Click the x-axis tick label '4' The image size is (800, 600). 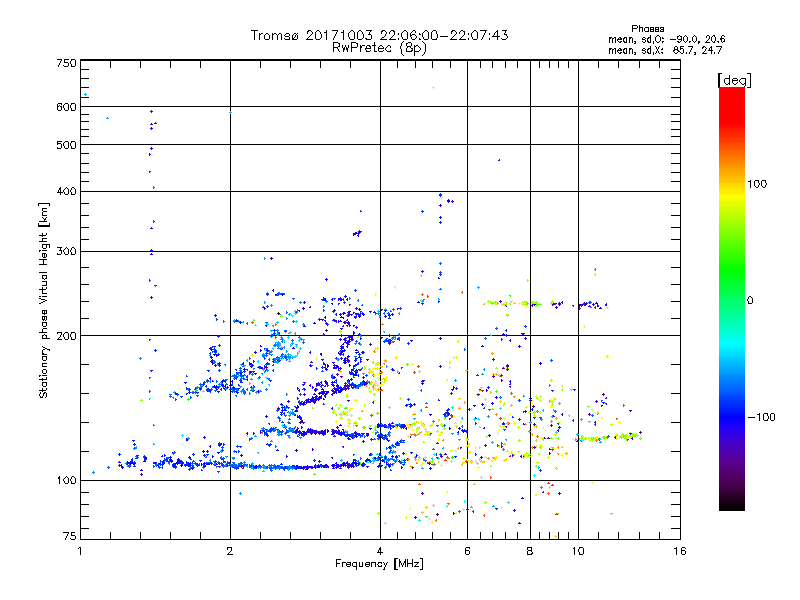(380, 551)
